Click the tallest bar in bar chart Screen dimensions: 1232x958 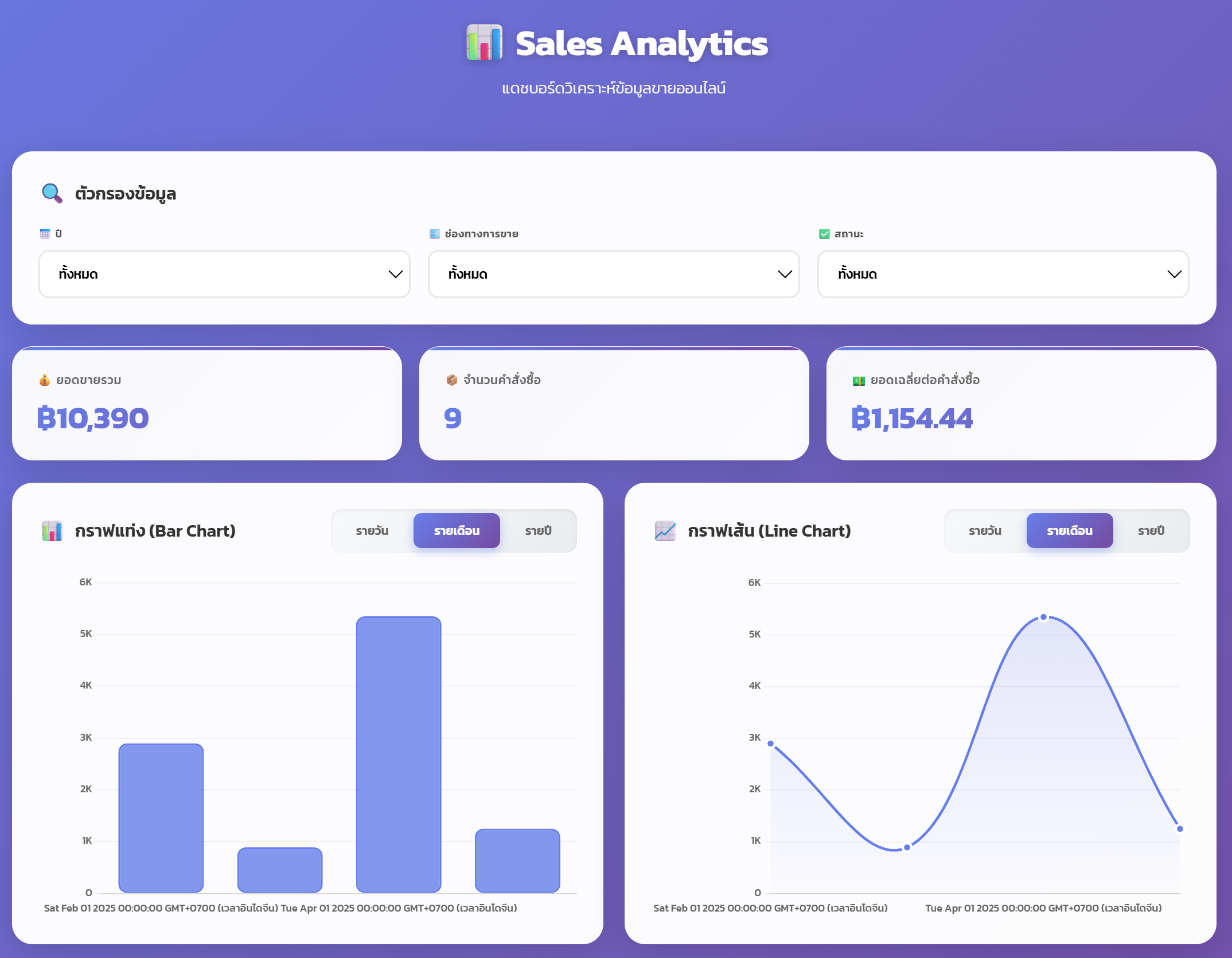point(399,754)
